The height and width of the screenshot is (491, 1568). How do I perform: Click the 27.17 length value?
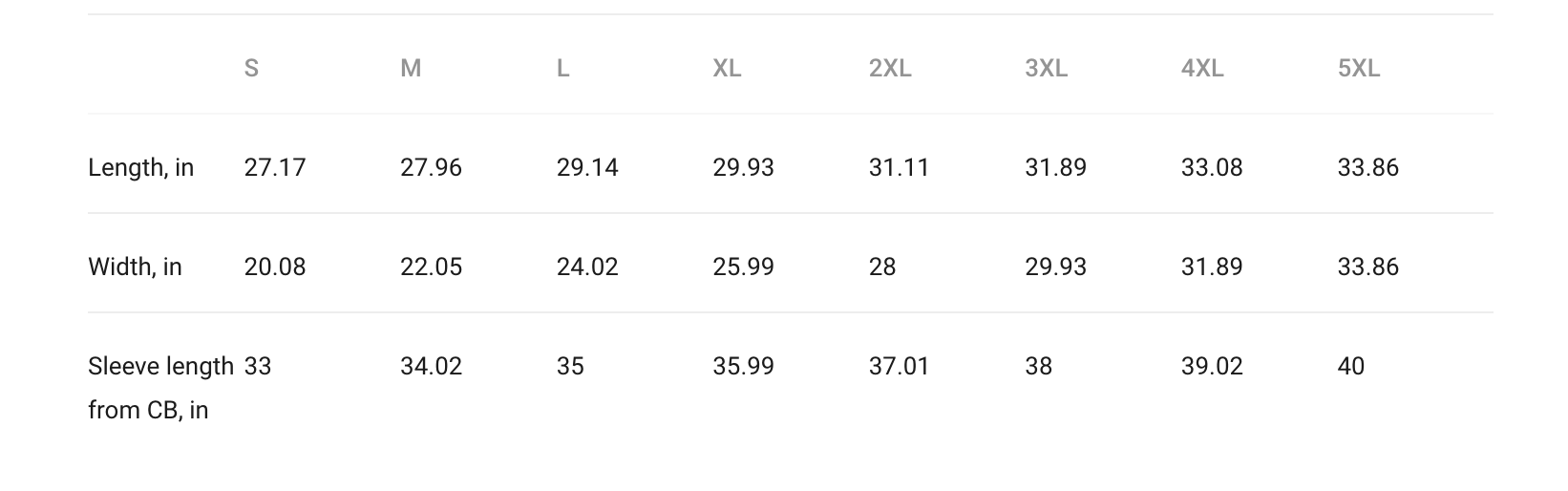click(x=275, y=168)
